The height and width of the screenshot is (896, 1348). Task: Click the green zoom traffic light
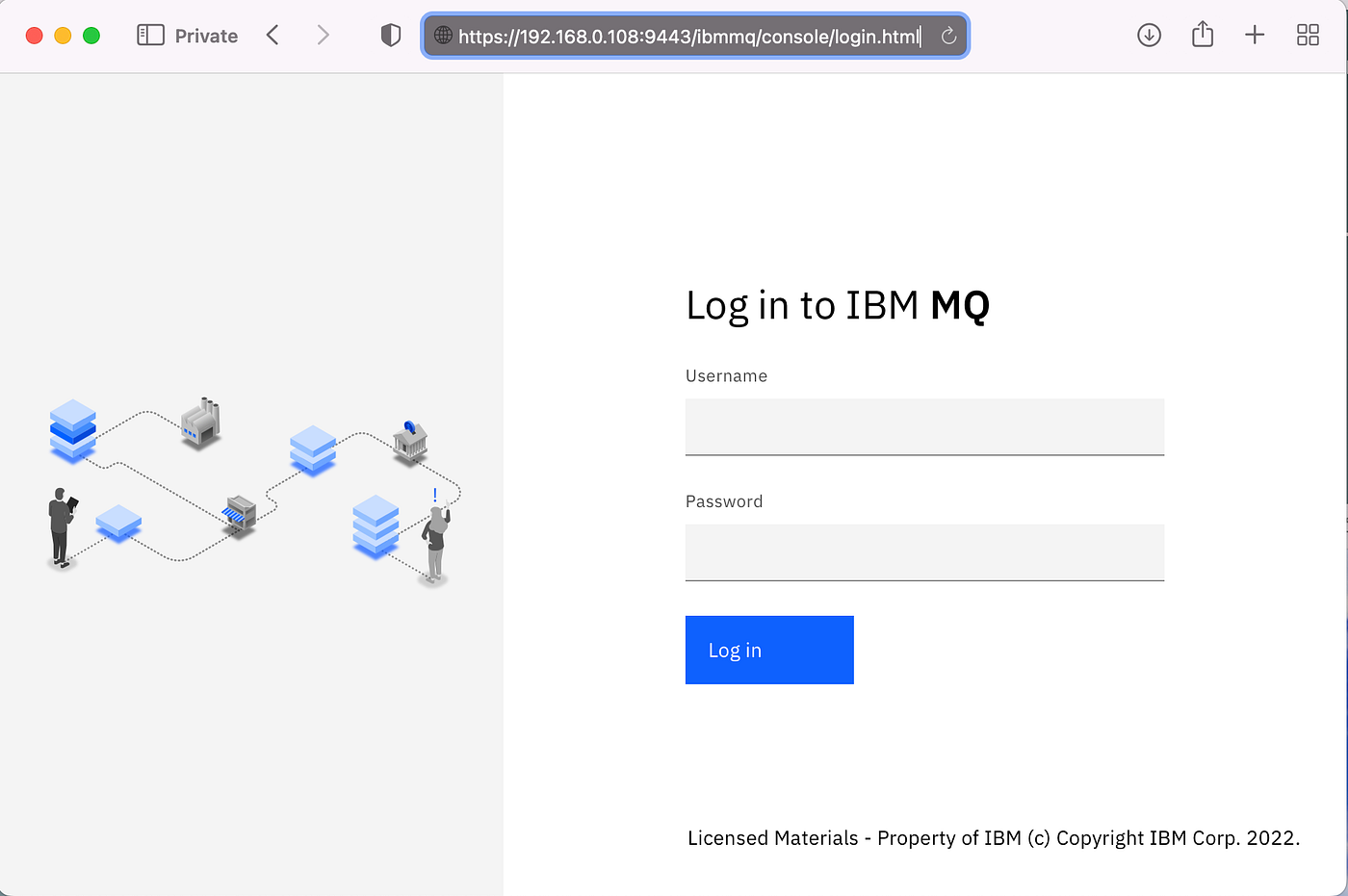91,35
